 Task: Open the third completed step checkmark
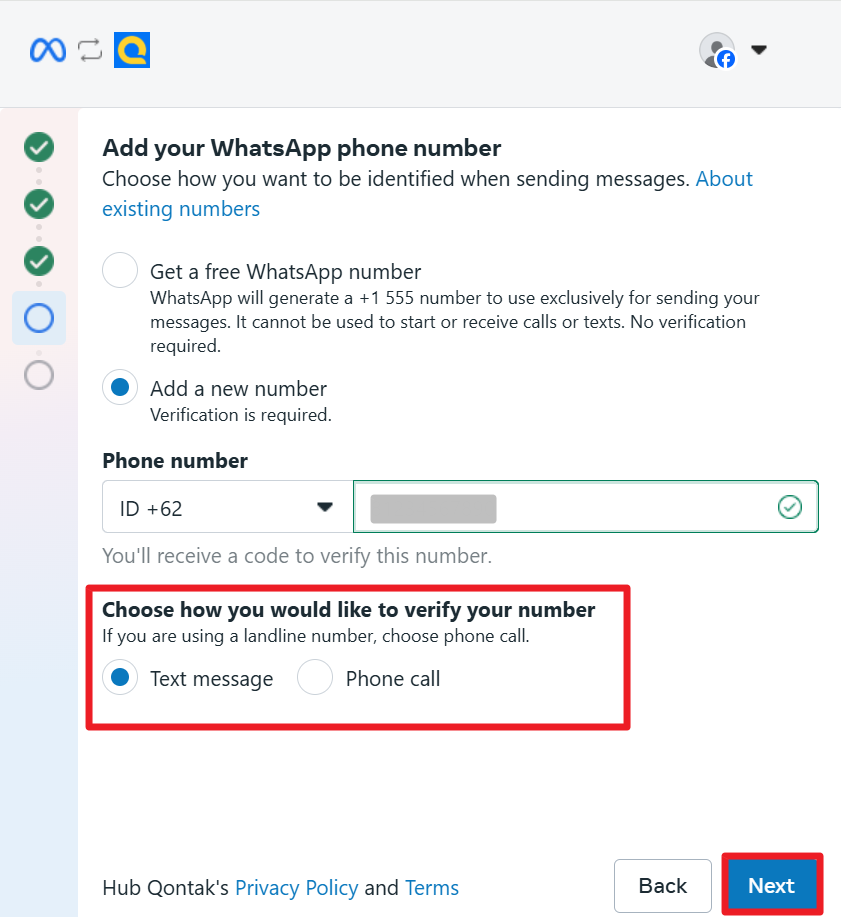(x=39, y=261)
